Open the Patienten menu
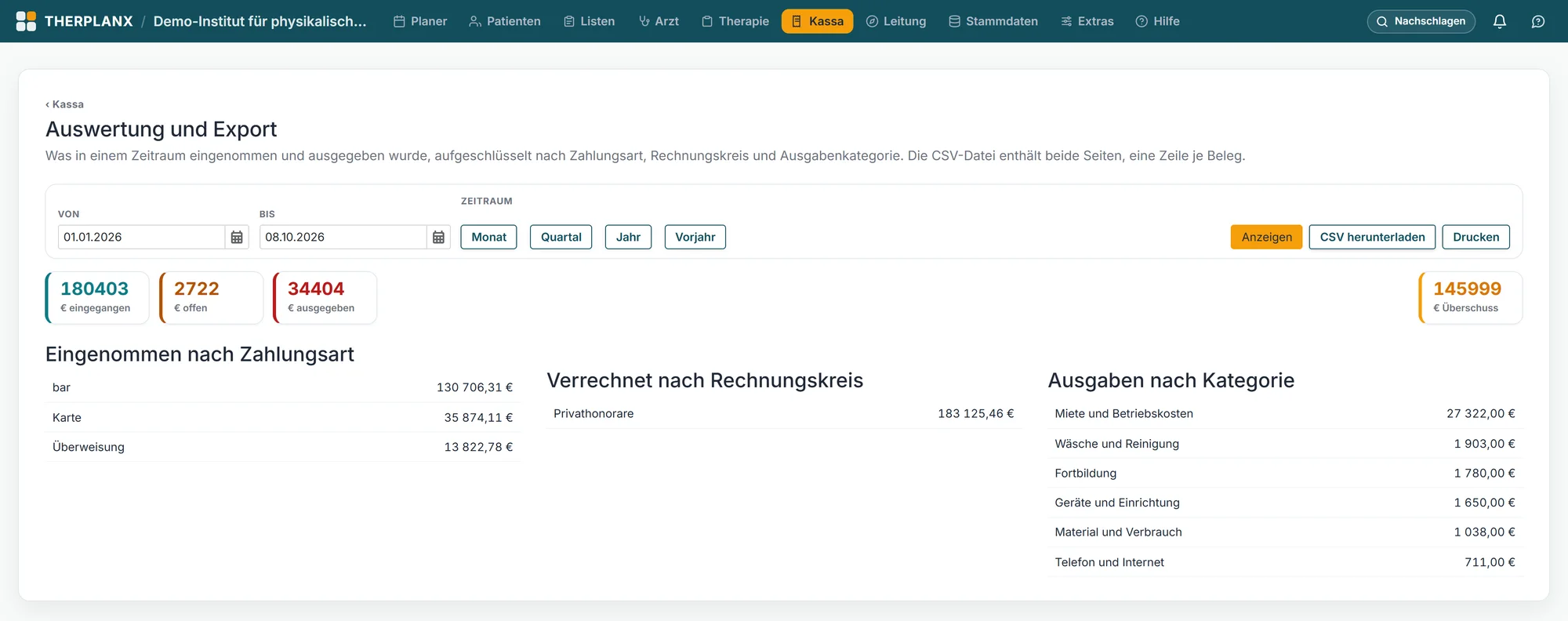 click(x=505, y=21)
